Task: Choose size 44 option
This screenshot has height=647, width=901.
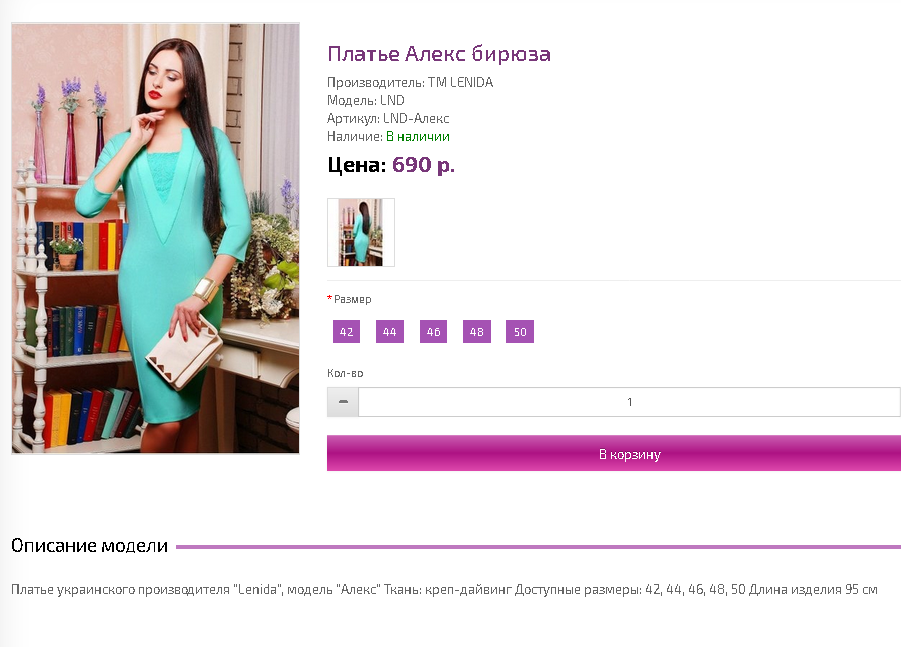Action: point(390,332)
